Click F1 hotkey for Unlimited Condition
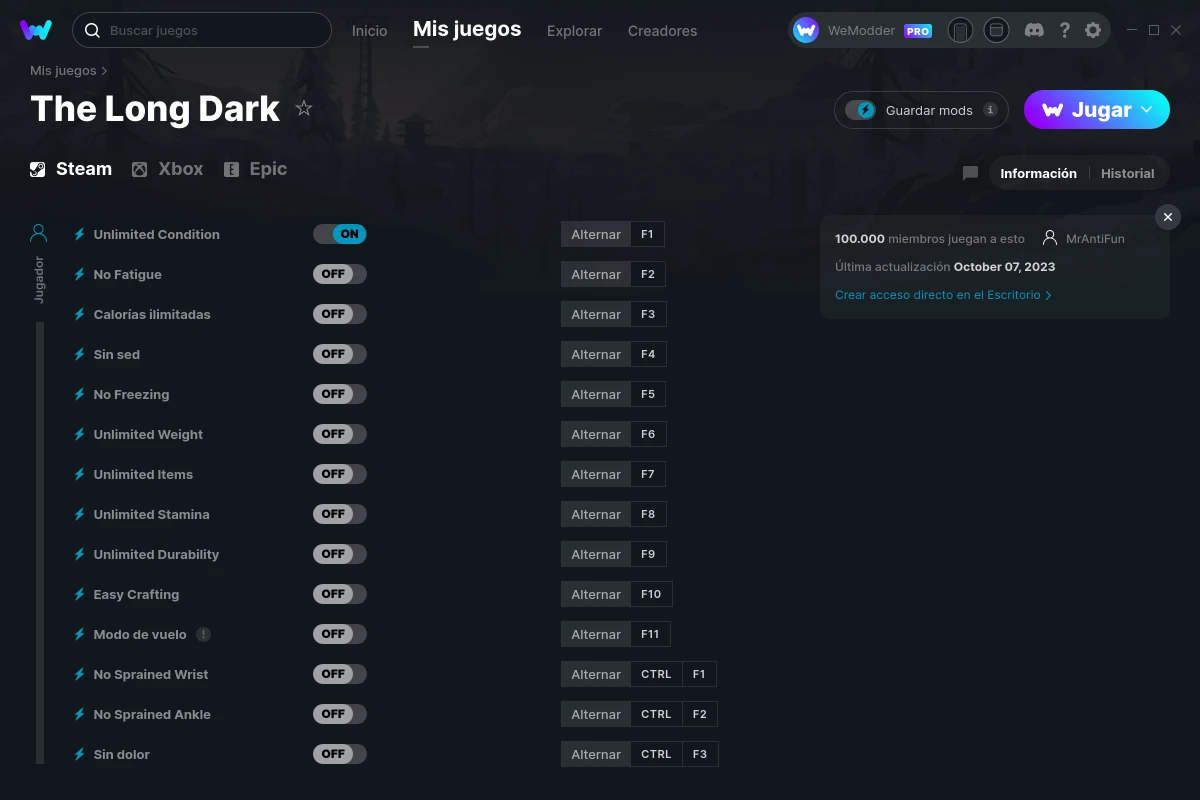 (x=647, y=234)
